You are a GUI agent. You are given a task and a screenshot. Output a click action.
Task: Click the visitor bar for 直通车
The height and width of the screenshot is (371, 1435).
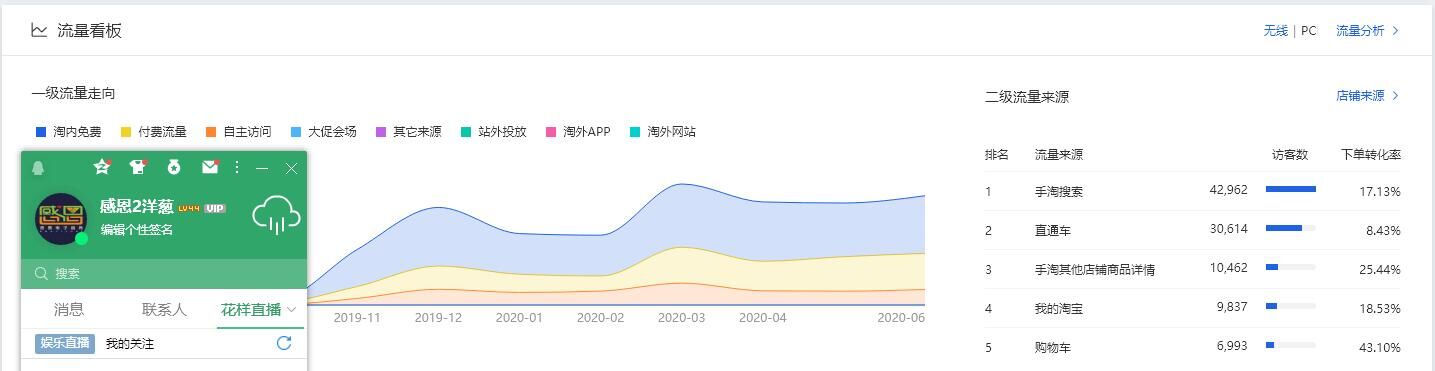pos(1291,228)
